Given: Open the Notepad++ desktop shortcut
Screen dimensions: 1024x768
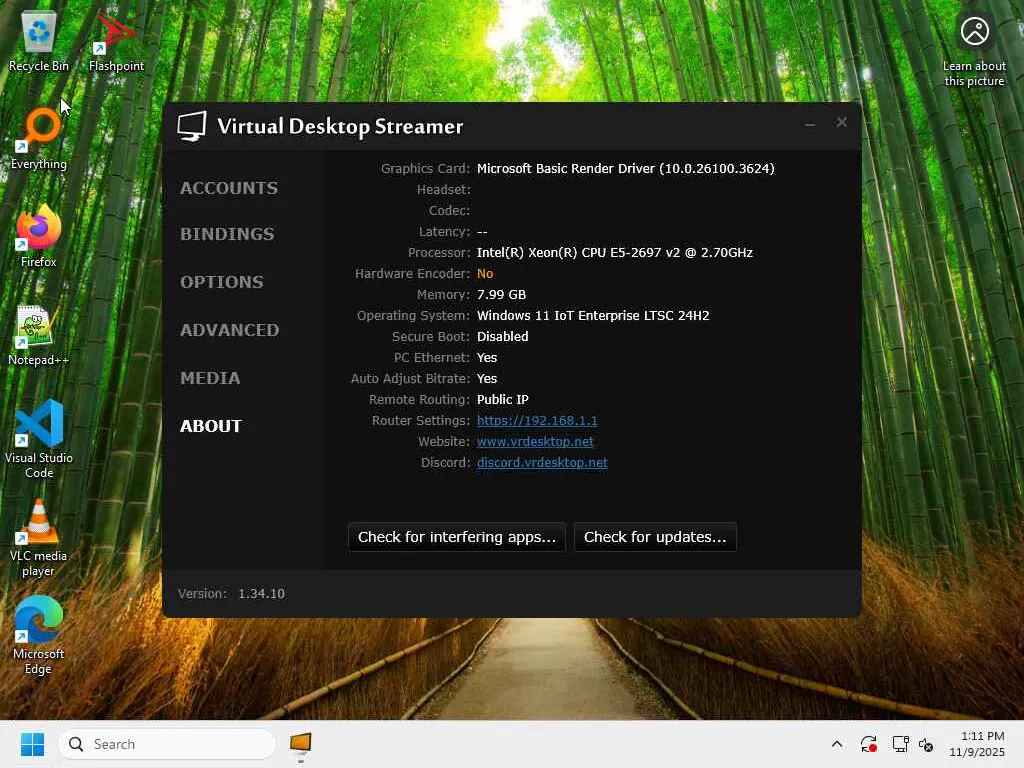Looking at the screenshot, I should pos(39,335).
